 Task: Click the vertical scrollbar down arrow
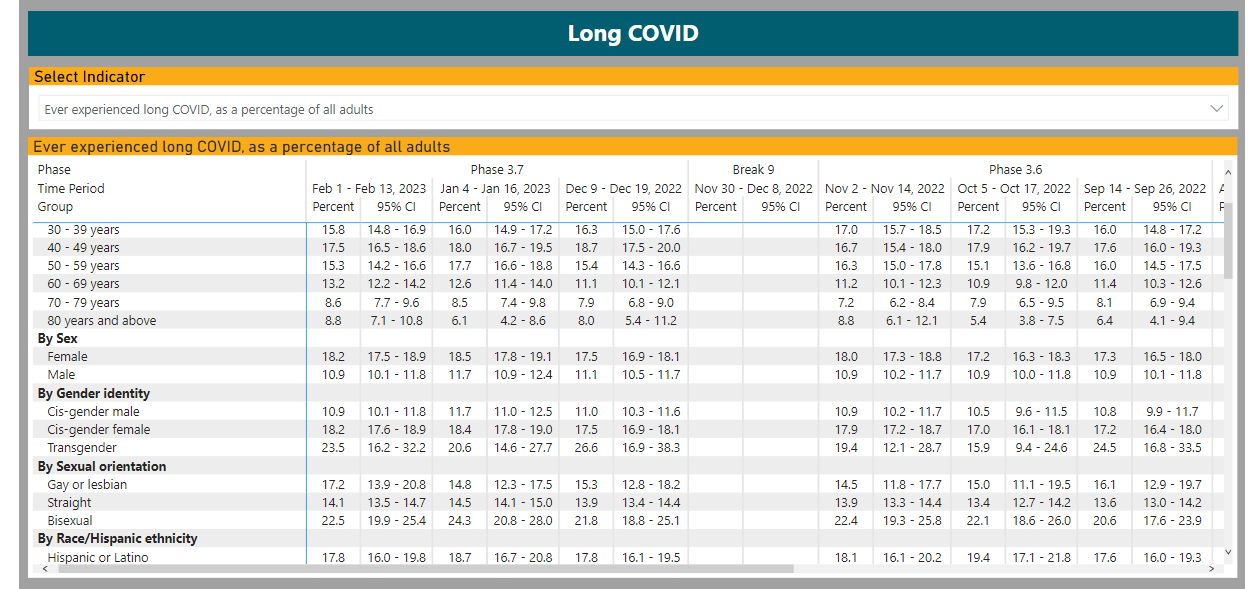(1229, 552)
